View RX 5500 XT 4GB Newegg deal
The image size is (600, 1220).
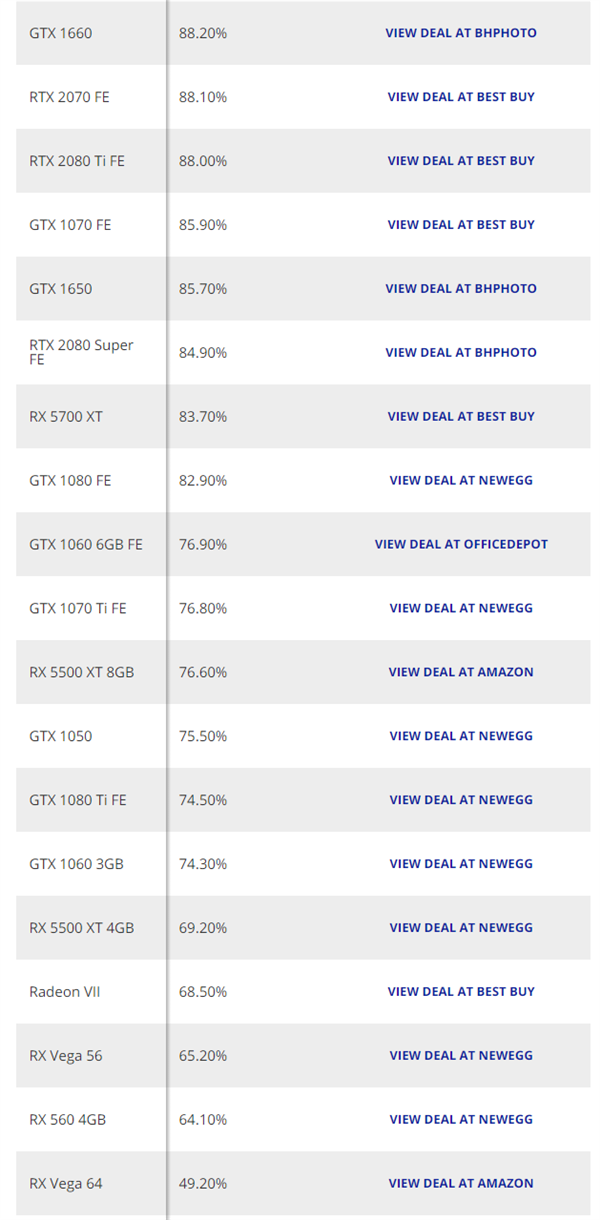pos(461,928)
